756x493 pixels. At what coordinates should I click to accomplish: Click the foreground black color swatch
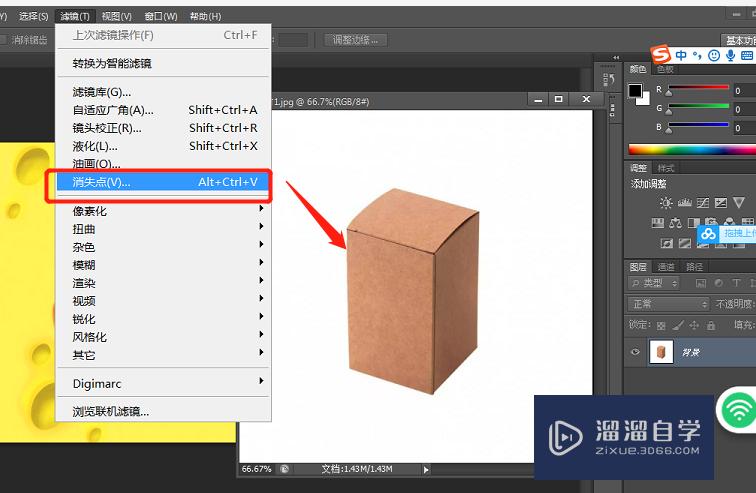tap(635, 91)
